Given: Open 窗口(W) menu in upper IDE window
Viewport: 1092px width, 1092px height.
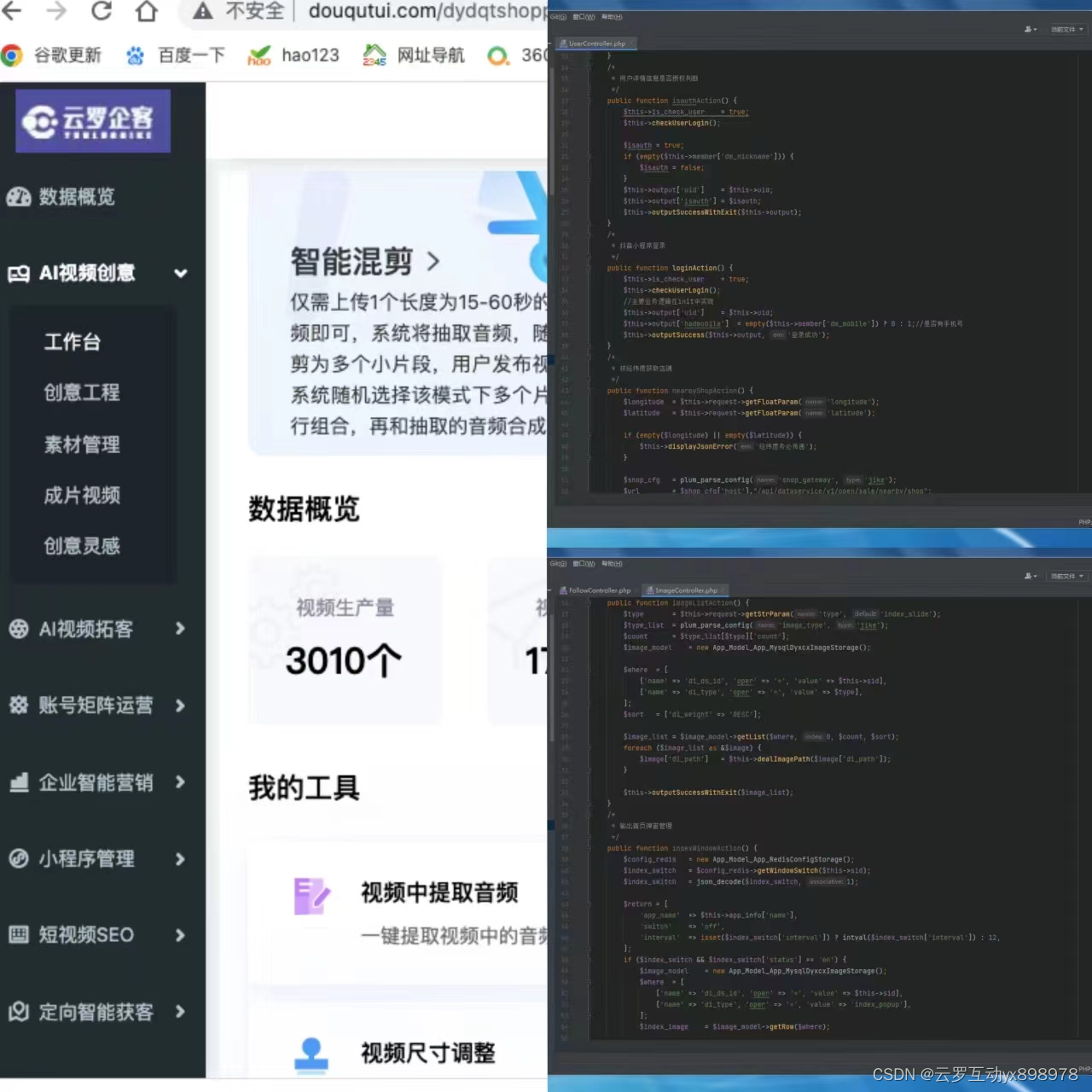Looking at the screenshot, I should tap(584, 17).
